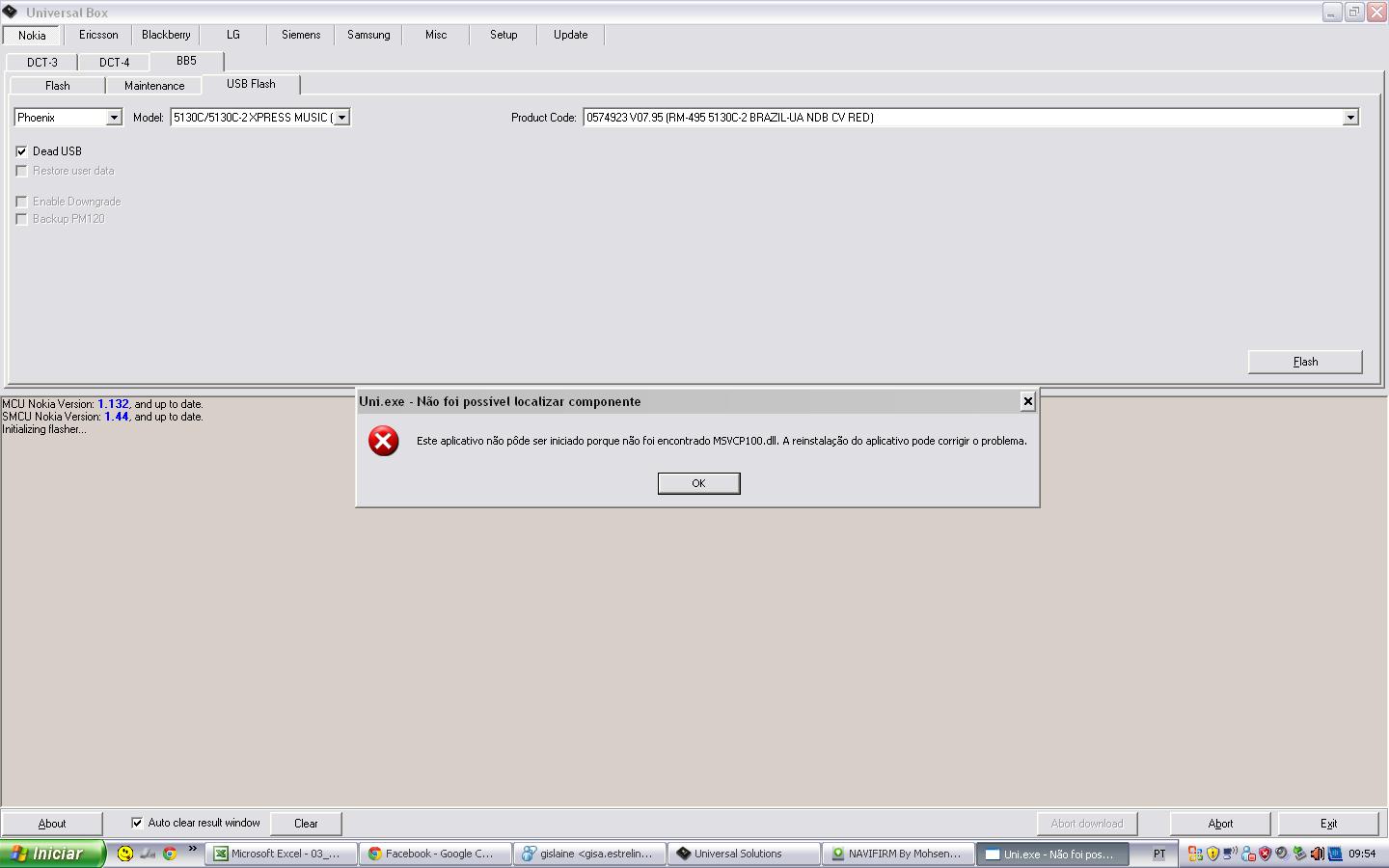Launch Chrome from the Quick Launch bar
This screenshot has width=1389, height=868.
[170, 854]
